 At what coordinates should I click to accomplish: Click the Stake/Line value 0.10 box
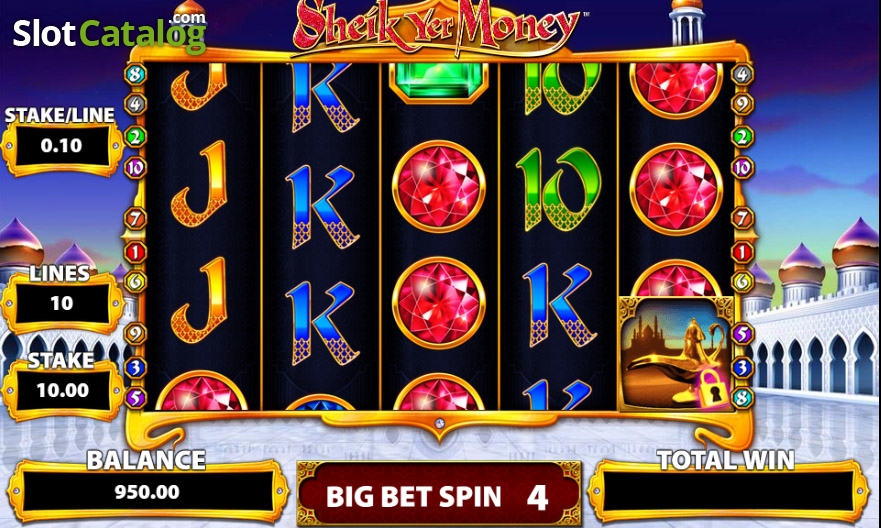click(62, 147)
